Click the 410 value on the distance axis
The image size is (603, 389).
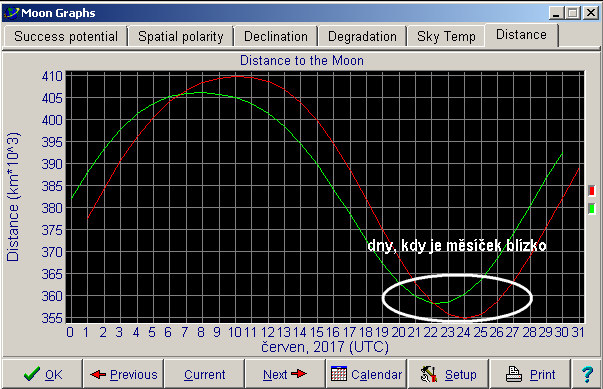[52, 76]
